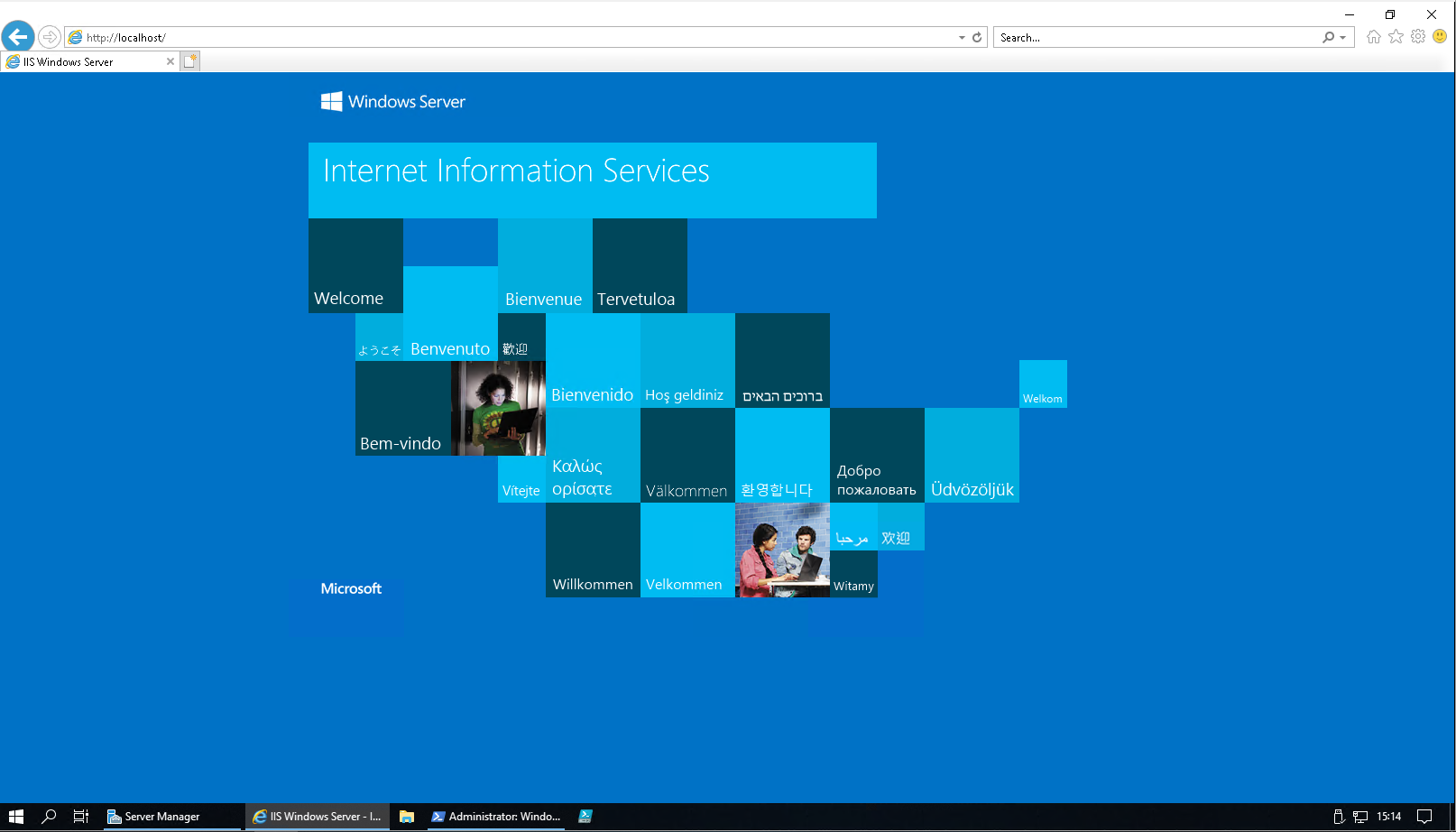The image size is (1456, 832).
Task: Click into the Search box
Action: (x=1158, y=37)
